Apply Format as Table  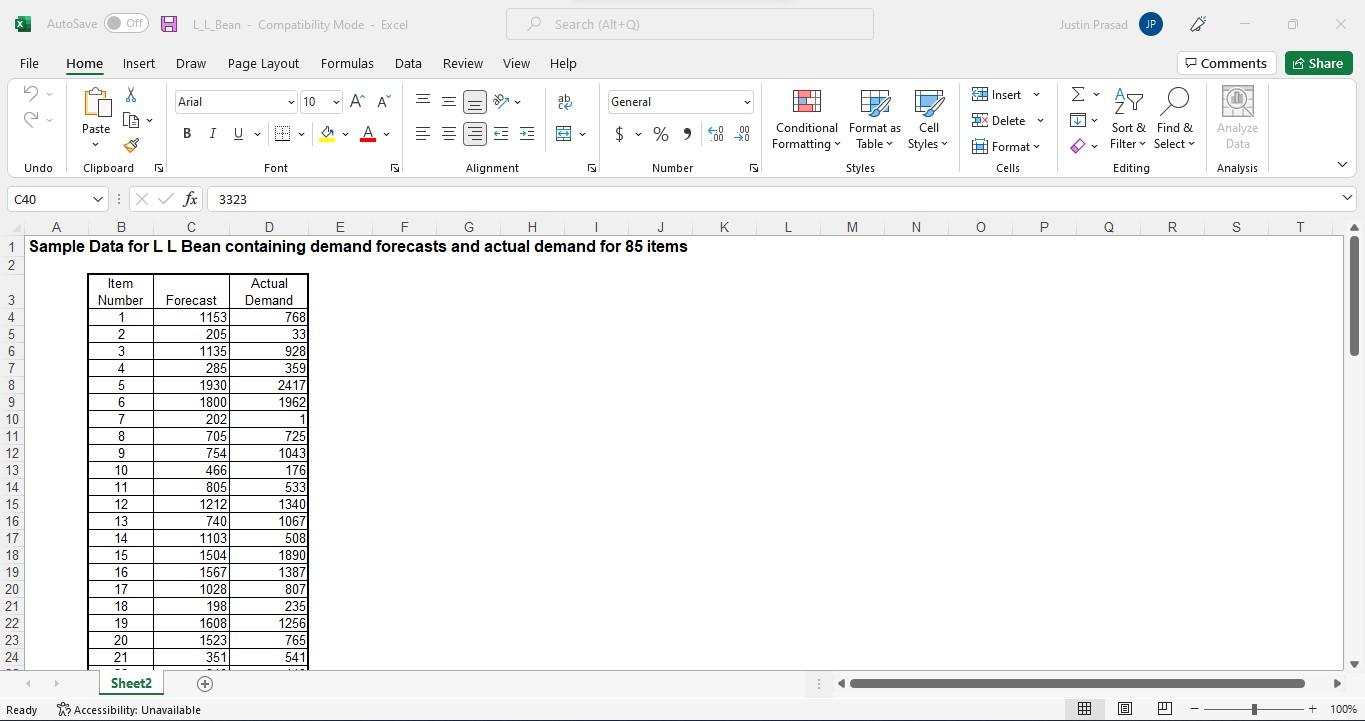[x=872, y=118]
